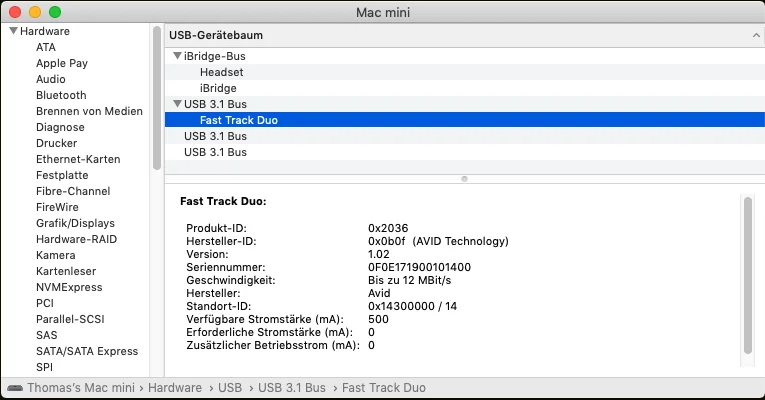Click the speed value Bis zu 12 MBit/s
Viewport: 765px width, 400px height.
coord(409,280)
